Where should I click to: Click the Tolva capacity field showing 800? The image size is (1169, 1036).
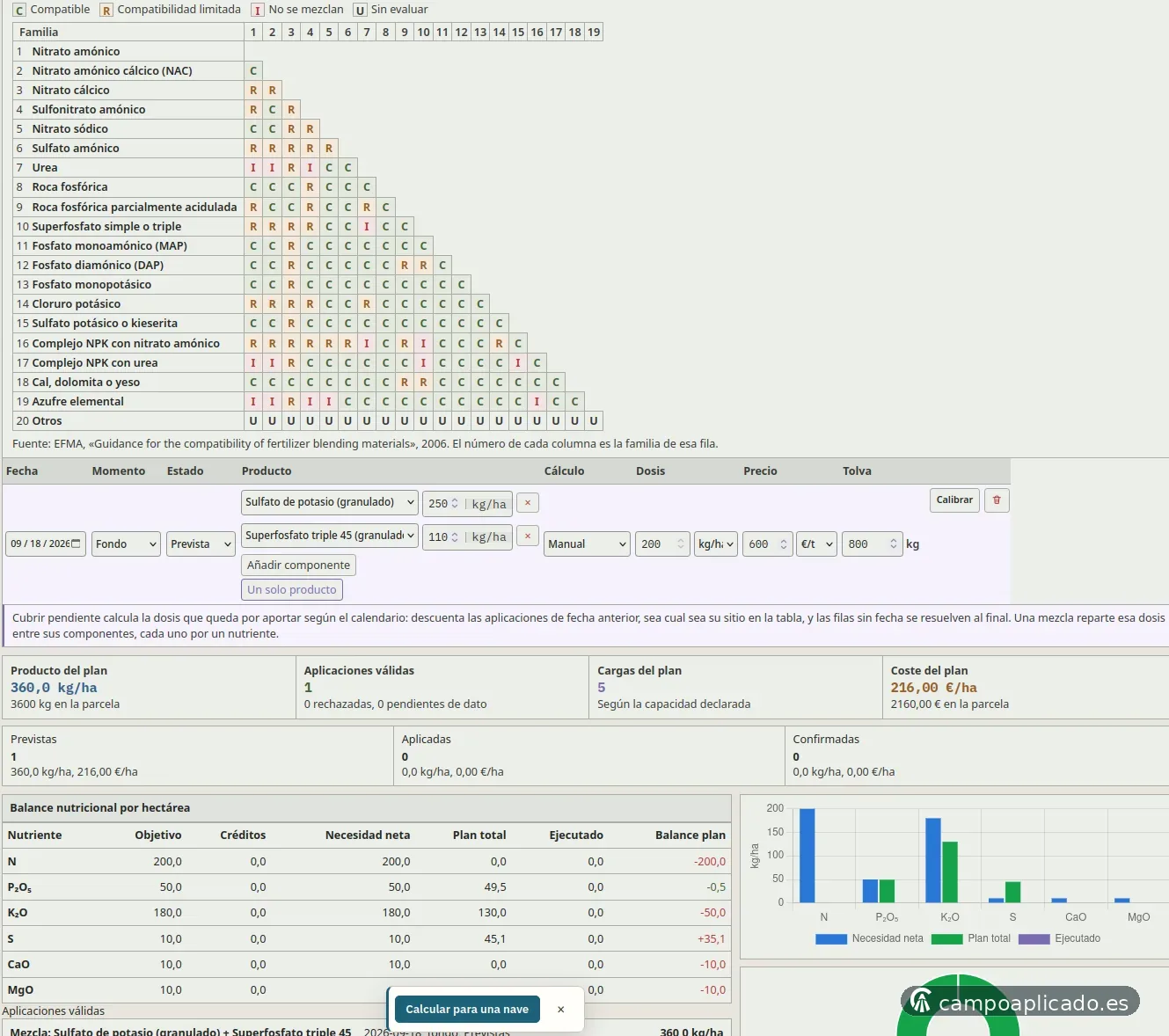pos(873,544)
